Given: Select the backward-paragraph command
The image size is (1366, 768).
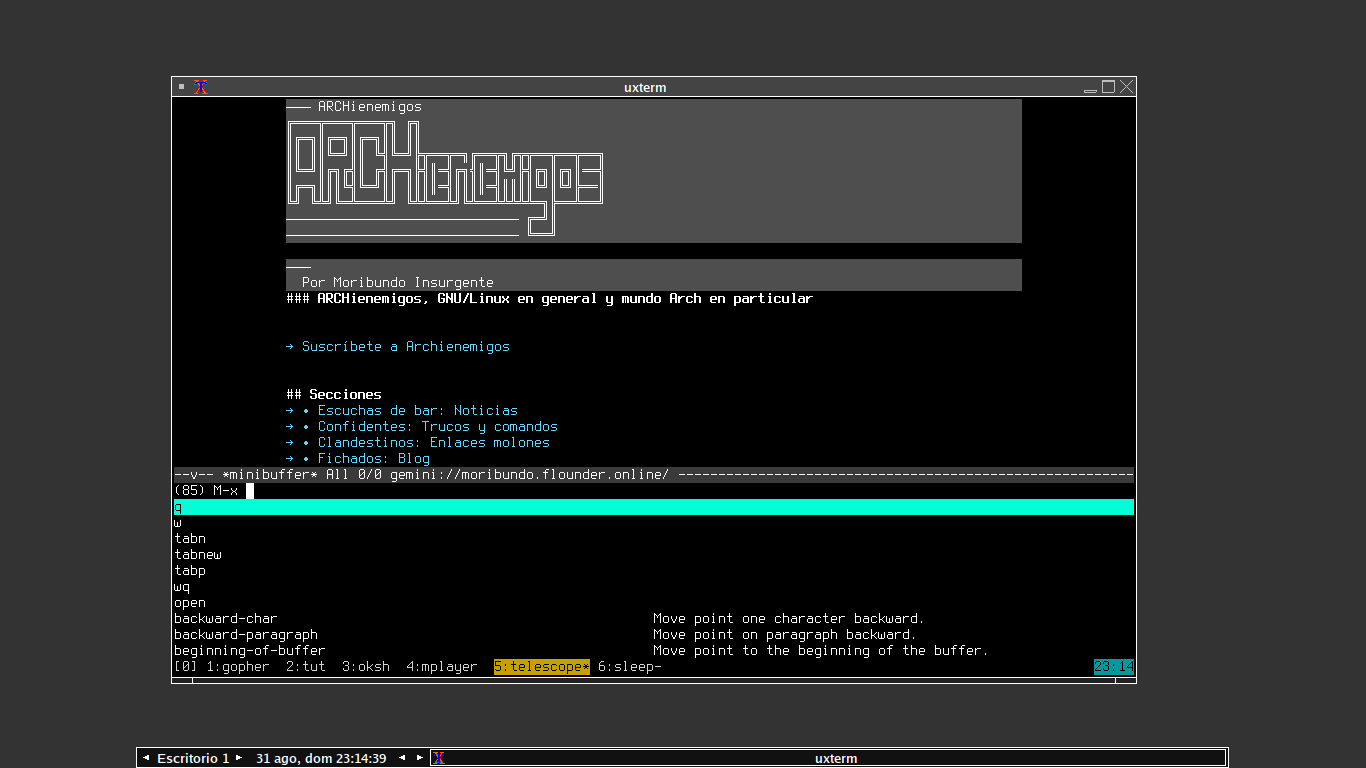Looking at the screenshot, I should [x=246, y=635].
